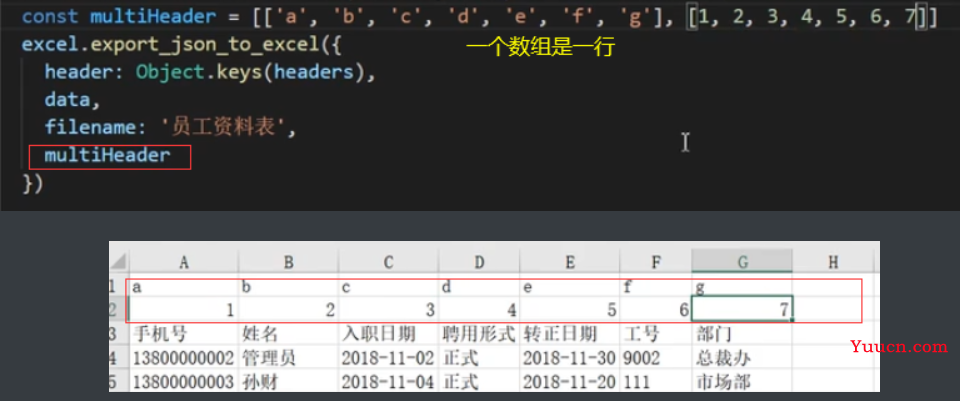Click the string '员工资料表' in code
Image resolution: width=960 pixels, height=401 pixels.
(223, 128)
